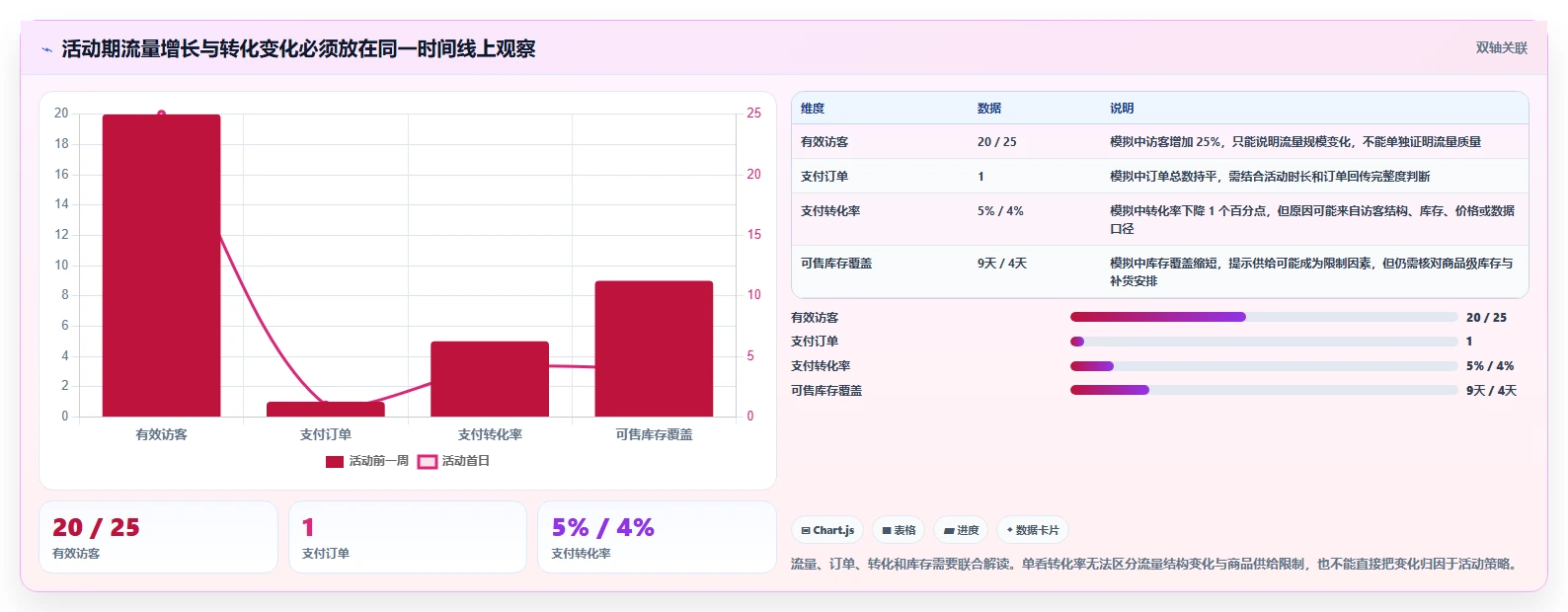Click the line data point atop 有效访客 bar
The height and width of the screenshot is (612, 1568).
tap(162, 115)
